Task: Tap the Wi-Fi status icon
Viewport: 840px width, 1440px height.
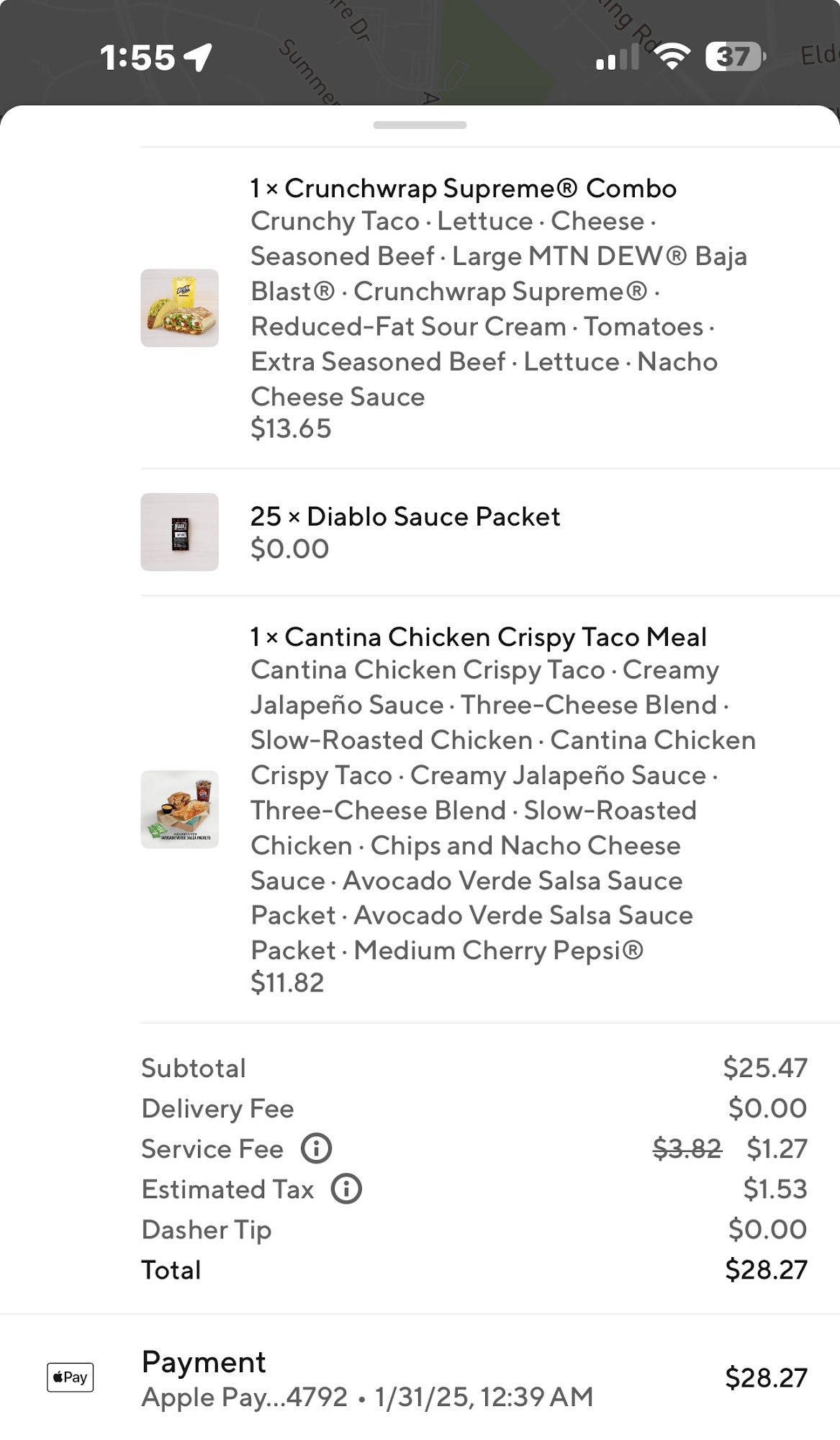Action: [x=672, y=56]
